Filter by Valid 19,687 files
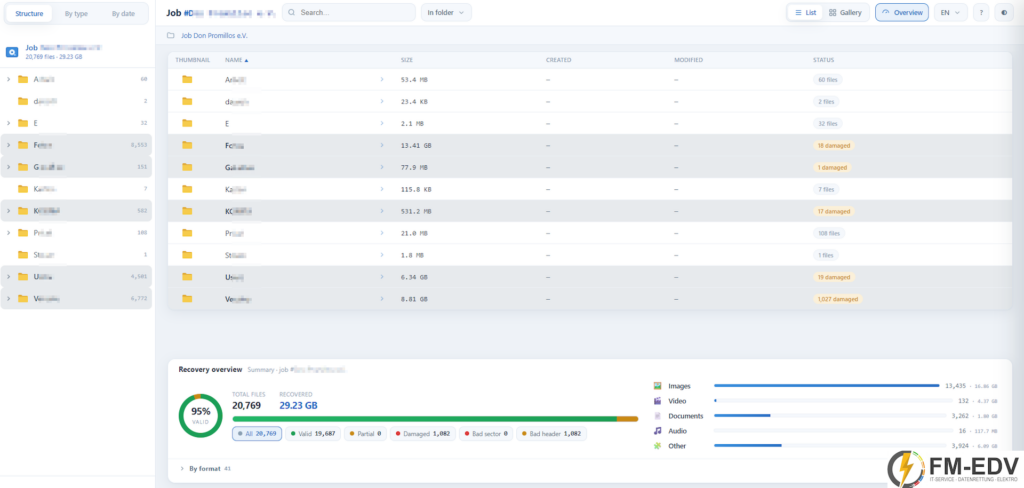Screen dimensions: 1024x488 coord(313,434)
